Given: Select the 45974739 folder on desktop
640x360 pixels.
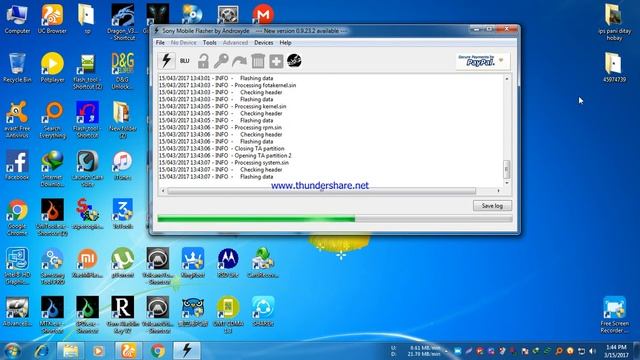Looking at the screenshot, I should click(x=614, y=68).
